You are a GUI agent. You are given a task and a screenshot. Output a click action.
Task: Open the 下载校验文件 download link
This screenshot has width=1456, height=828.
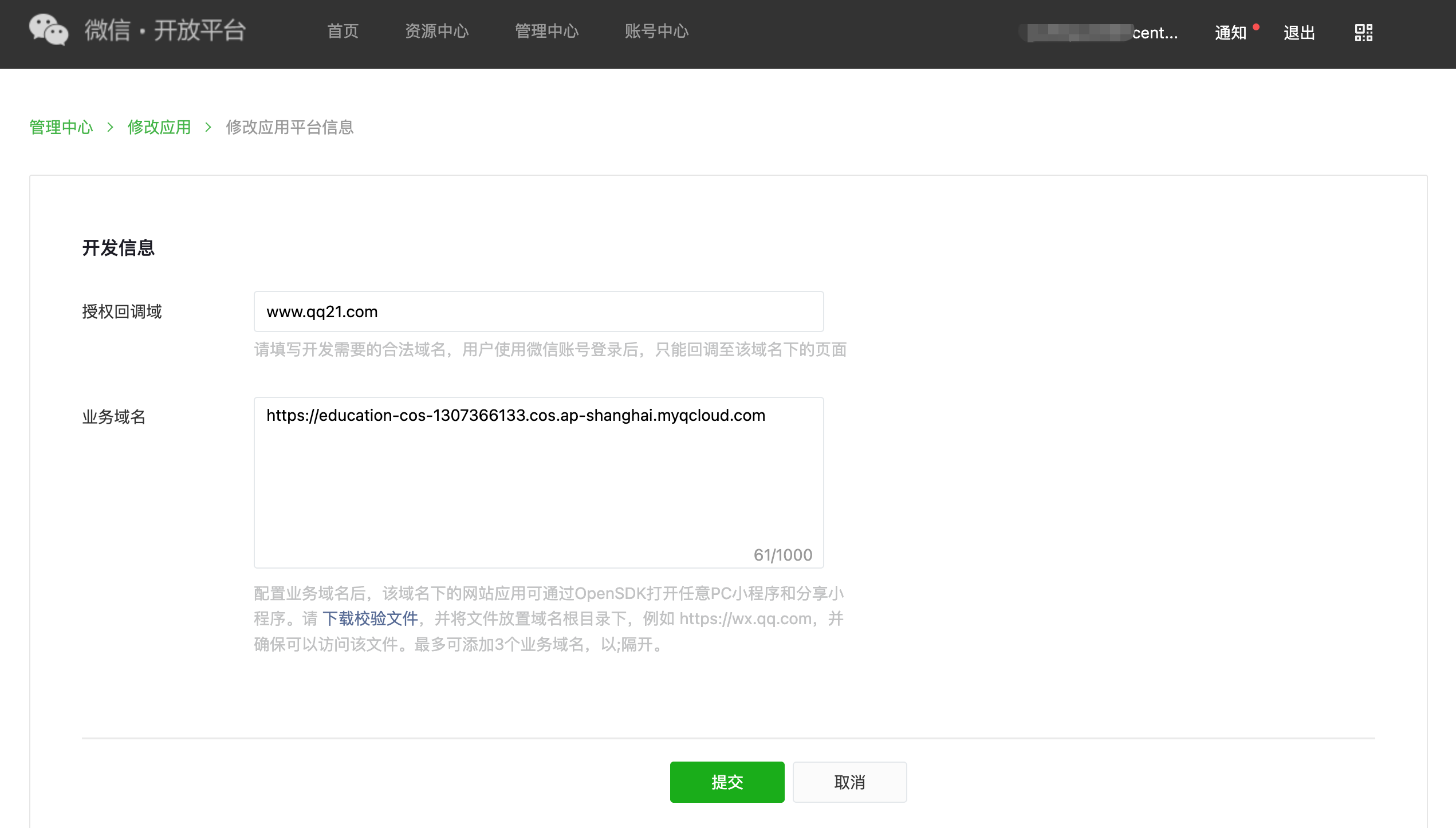370,618
